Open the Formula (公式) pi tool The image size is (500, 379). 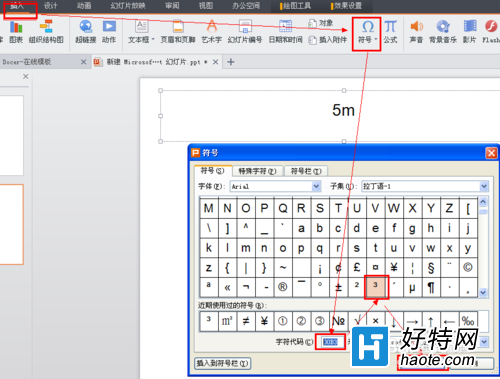(390, 32)
